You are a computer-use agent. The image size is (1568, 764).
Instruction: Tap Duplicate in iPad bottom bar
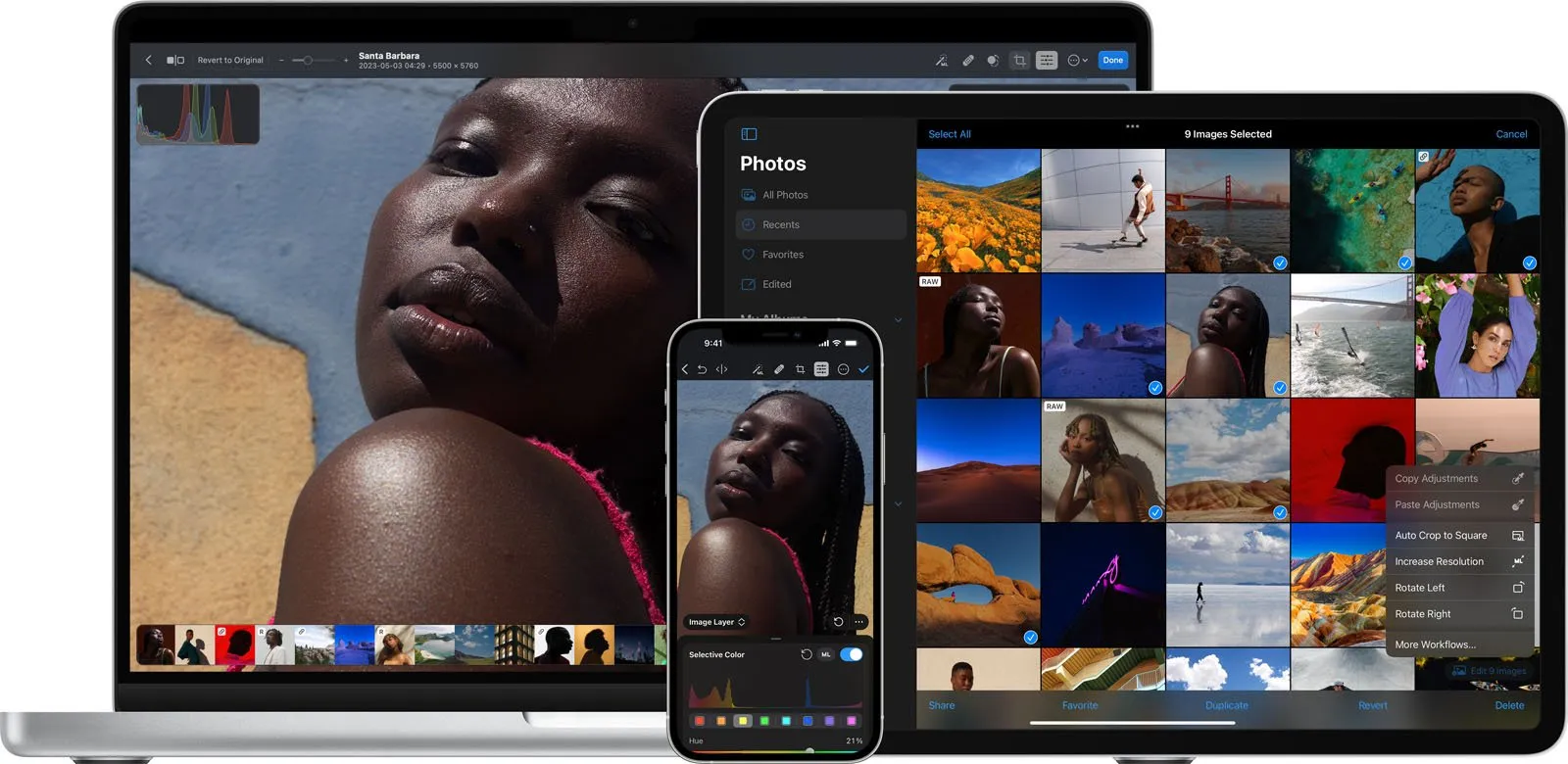(x=1227, y=705)
